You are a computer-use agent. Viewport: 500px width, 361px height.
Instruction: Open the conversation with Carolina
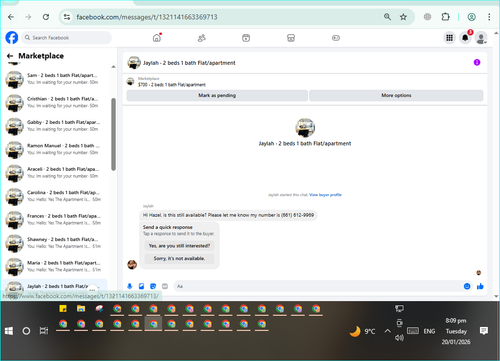(x=55, y=196)
